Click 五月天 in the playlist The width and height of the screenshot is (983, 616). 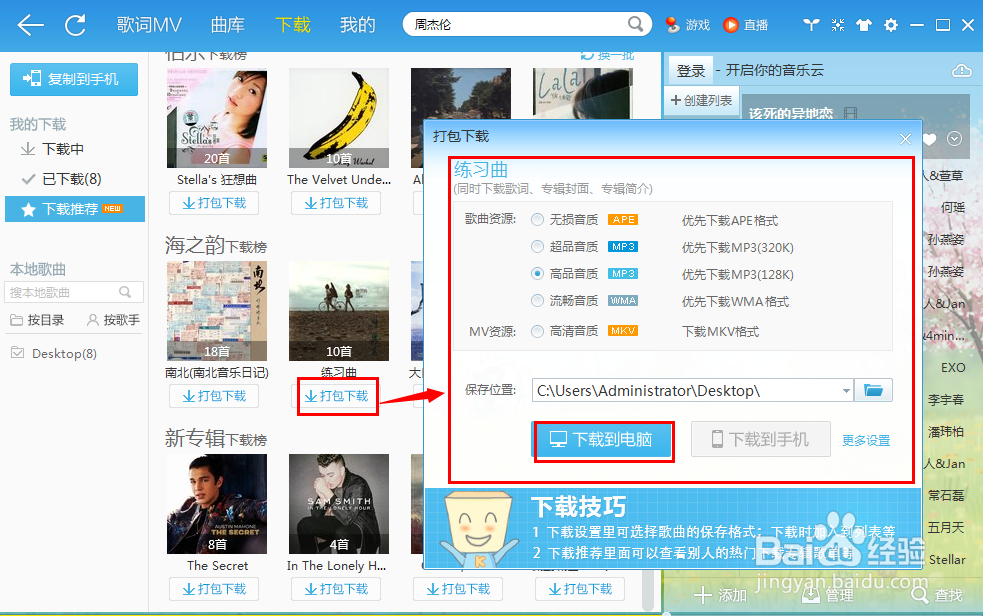point(946,528)
